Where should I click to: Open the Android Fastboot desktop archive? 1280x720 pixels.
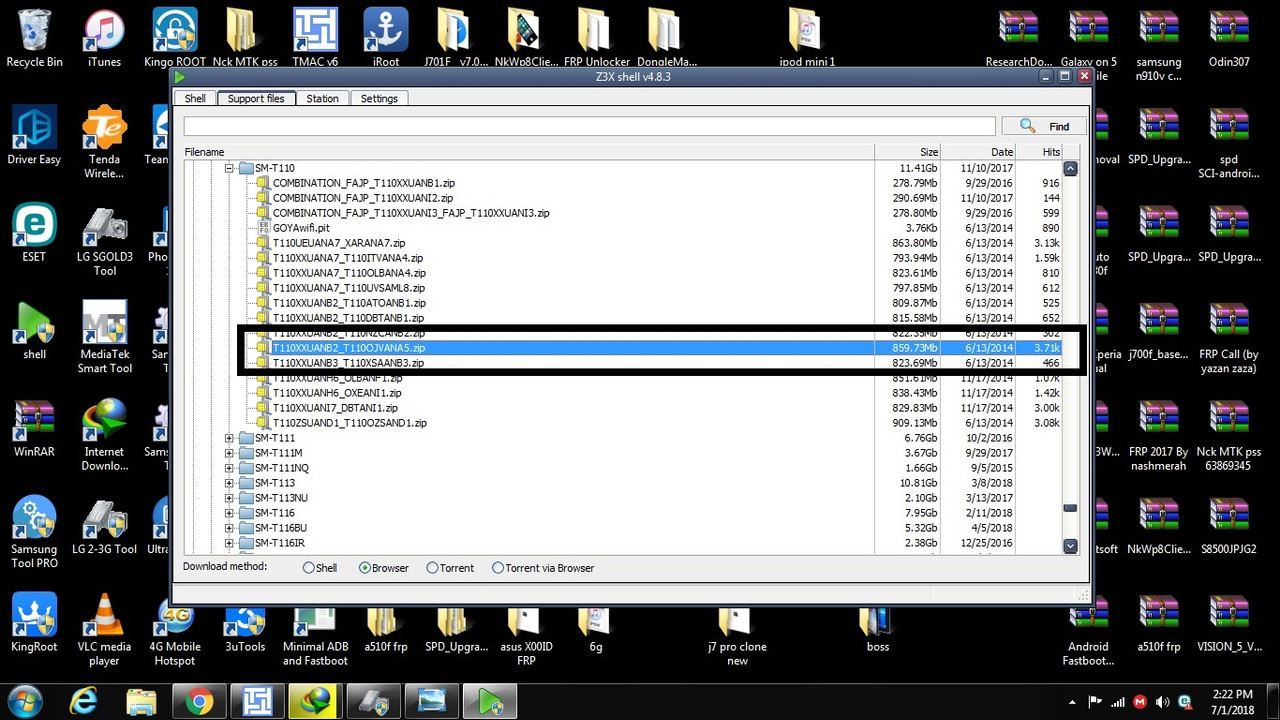1088,630
